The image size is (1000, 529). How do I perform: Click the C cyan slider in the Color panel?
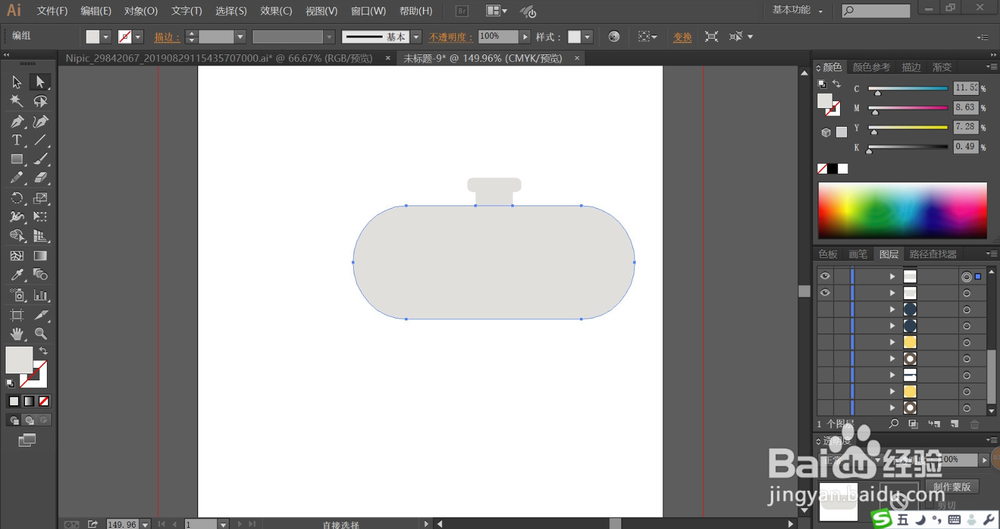(908, 89)
